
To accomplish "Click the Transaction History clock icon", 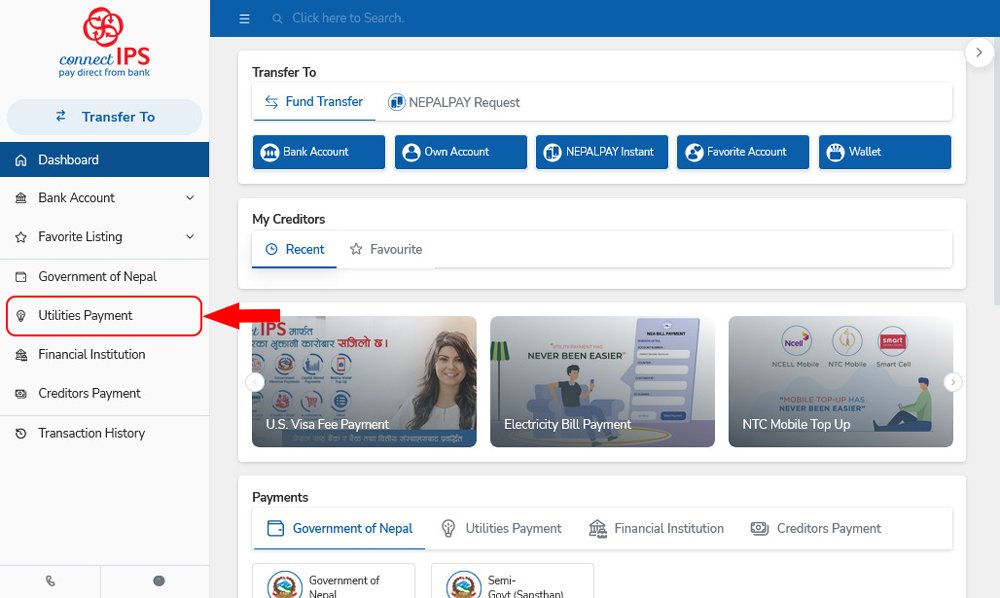I will (21, 434).
